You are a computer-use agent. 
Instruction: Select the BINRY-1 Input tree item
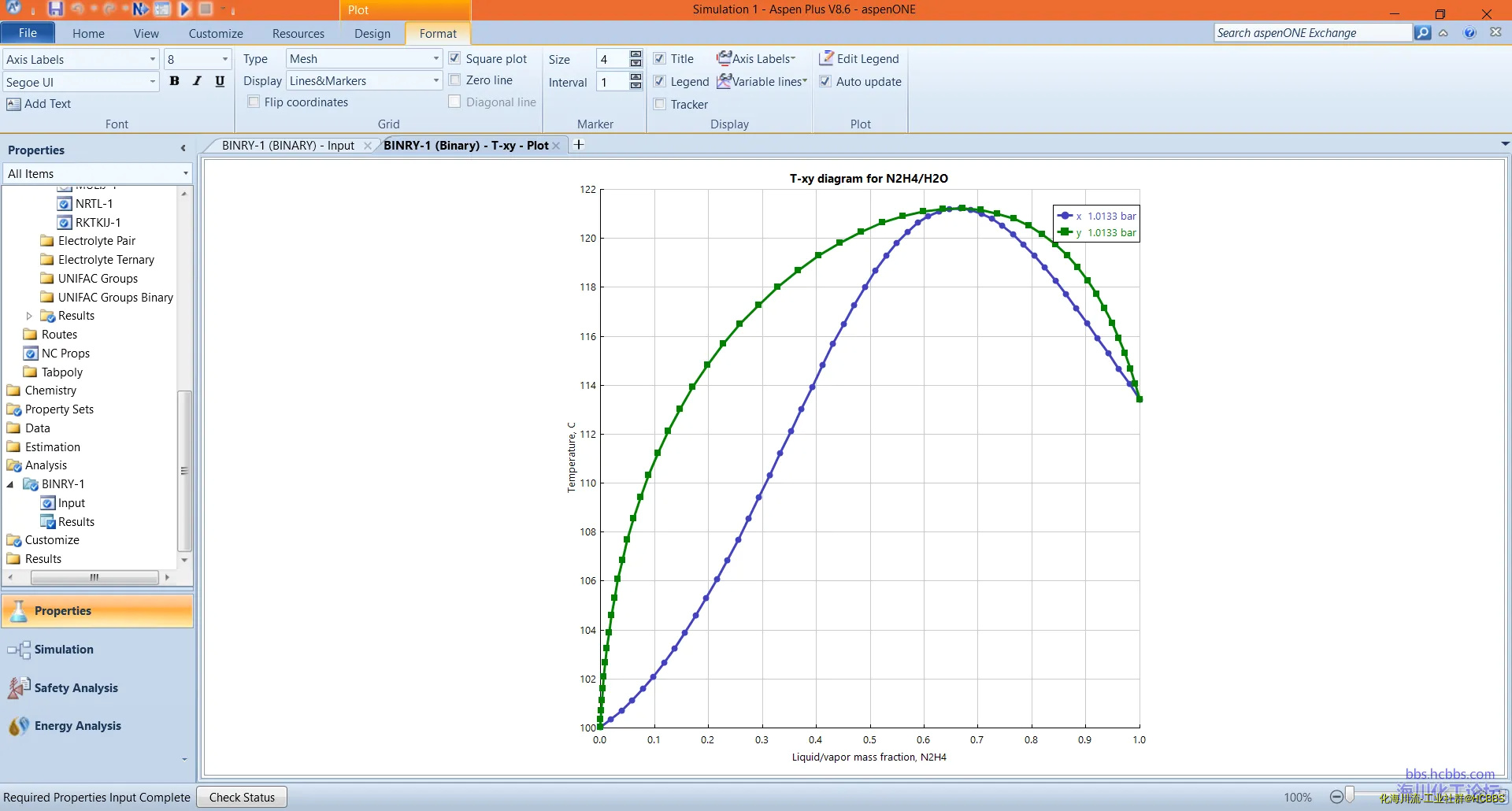pos(71,503)
